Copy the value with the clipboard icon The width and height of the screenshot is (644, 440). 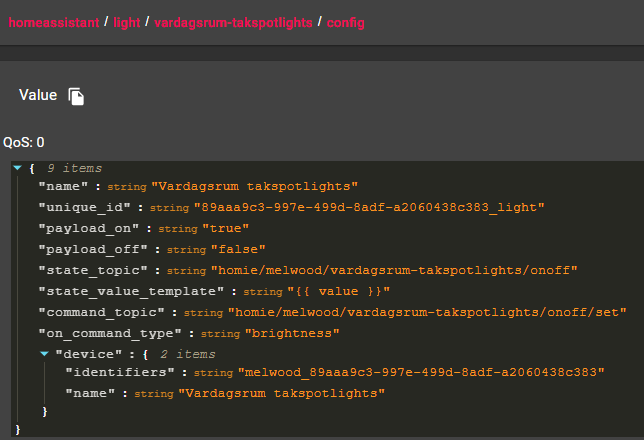click(x=76, y=97)
